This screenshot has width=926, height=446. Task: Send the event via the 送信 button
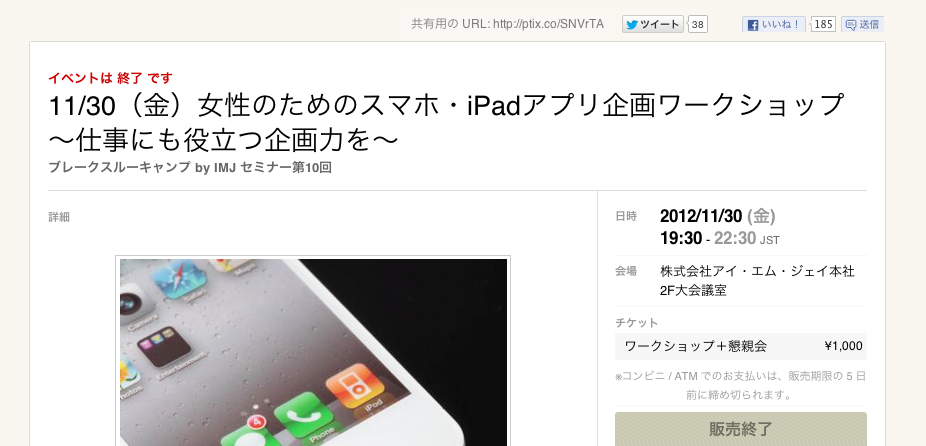tap(862, 25)
